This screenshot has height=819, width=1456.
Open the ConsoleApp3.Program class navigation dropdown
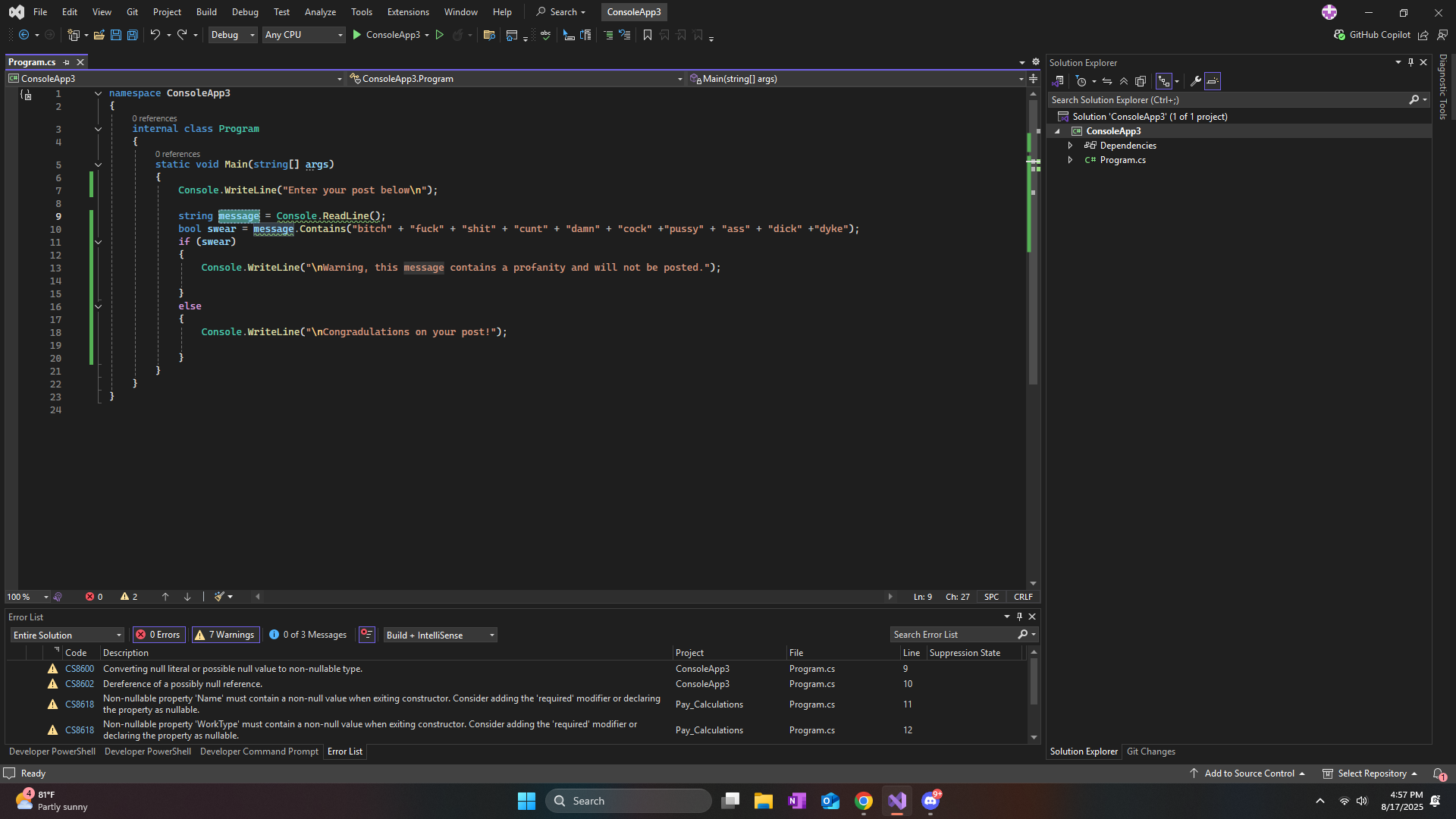pos(515,79)
